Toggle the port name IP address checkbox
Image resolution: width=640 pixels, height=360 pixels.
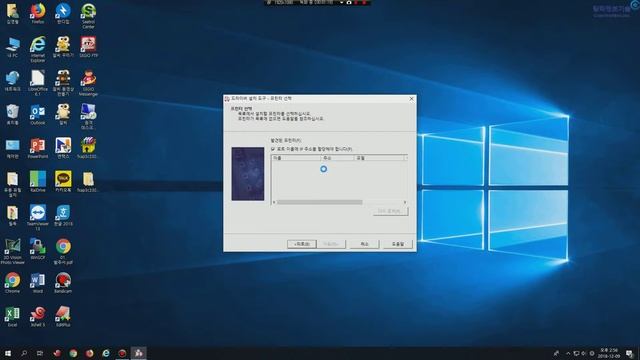273,149
